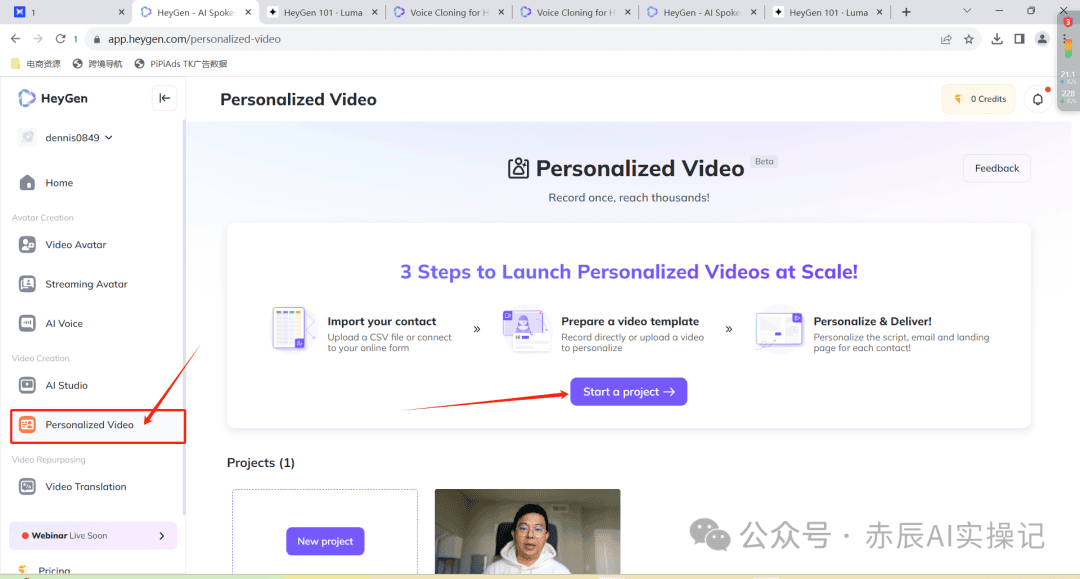This screenshot has width=1080, height=579.
Task: Expand the dennis0849 account dropdown
Action: [108, 138]
